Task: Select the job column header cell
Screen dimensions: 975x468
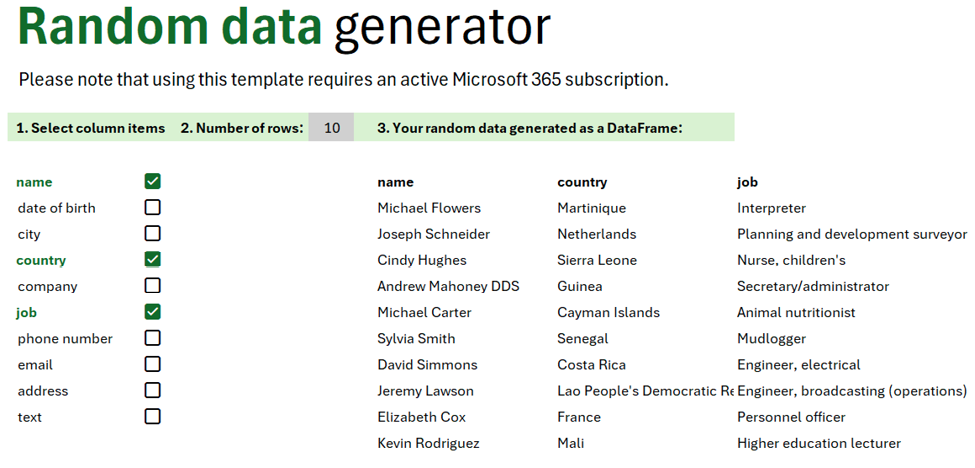Action: coord(747,182)
